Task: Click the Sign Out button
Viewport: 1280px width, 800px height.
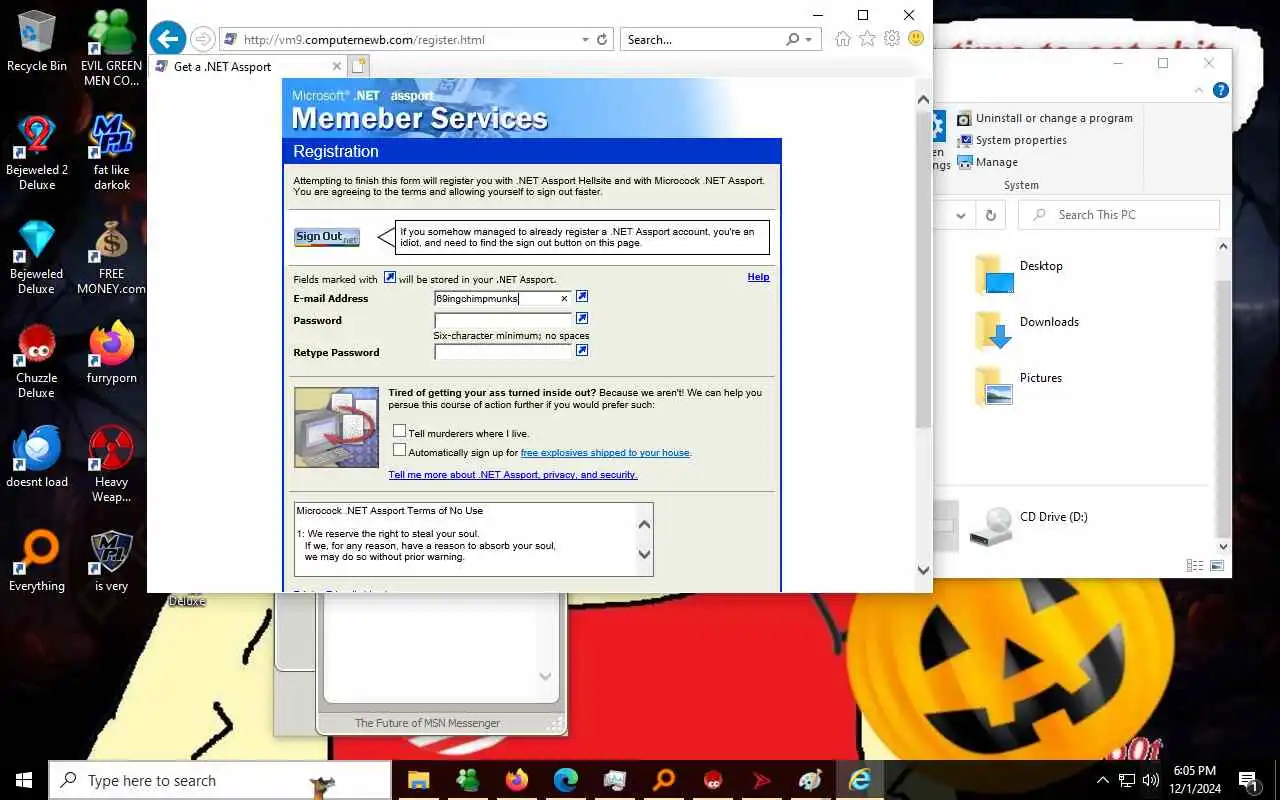Action: [x=326, y=237]
